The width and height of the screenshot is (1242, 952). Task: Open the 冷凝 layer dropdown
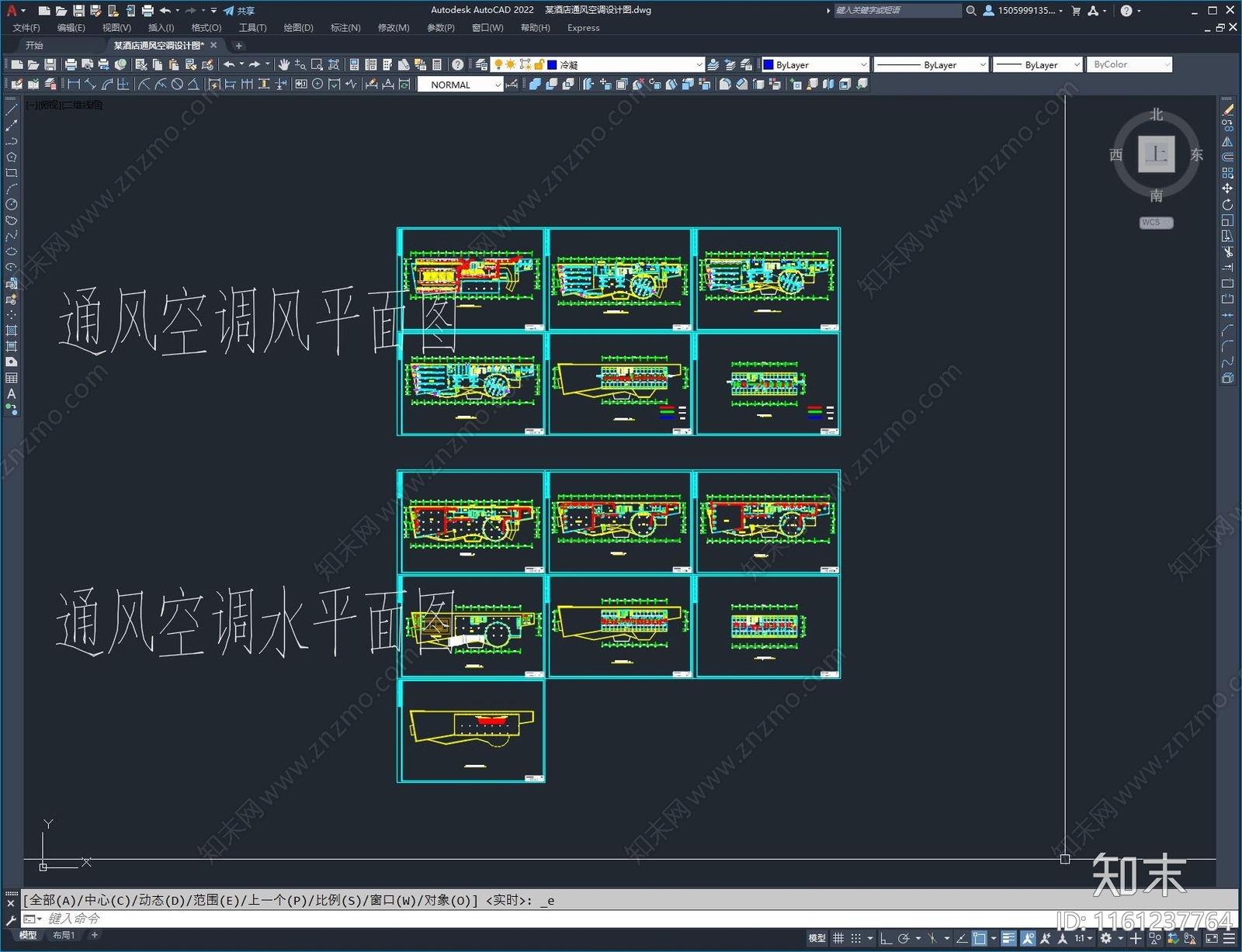pos(699,64)
